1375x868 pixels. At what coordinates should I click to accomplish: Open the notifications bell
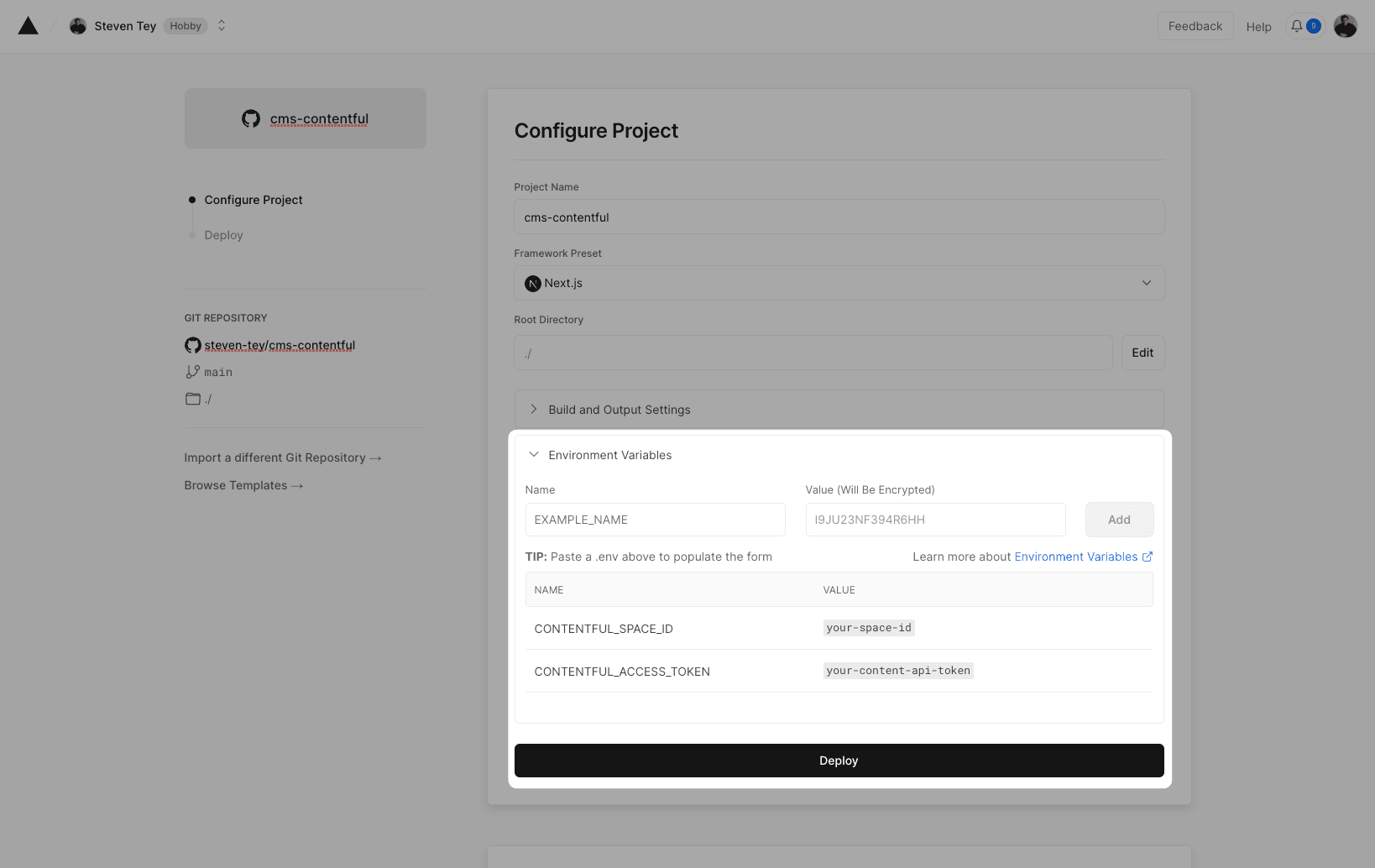[1297, 26]
